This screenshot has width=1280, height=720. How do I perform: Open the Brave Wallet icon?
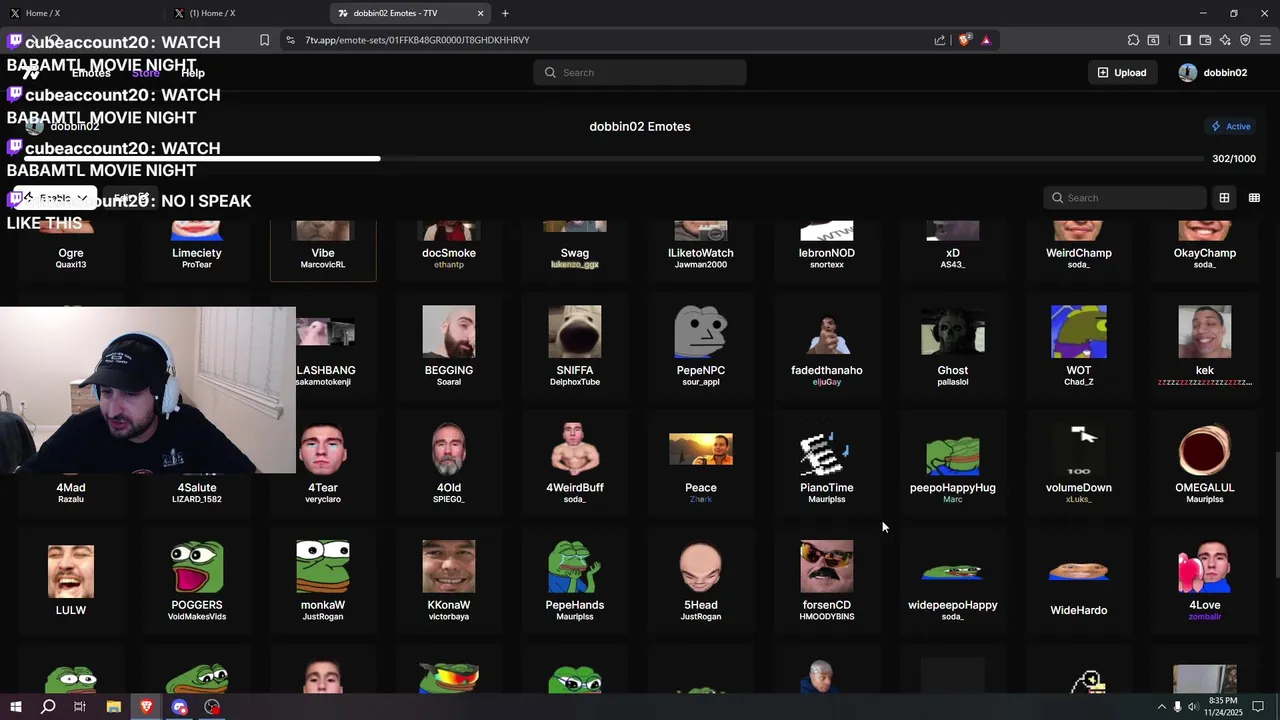(x=1205, y=40)
